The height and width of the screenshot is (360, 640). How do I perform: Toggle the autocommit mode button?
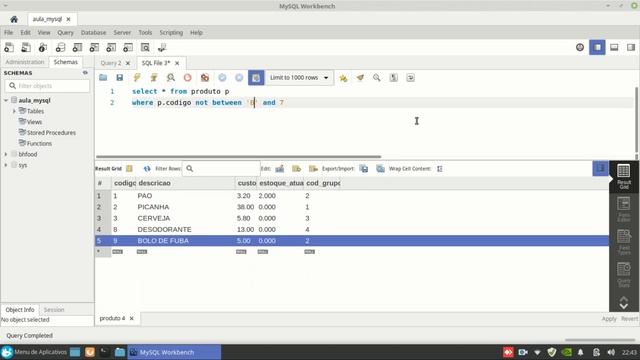click(256, 78)
